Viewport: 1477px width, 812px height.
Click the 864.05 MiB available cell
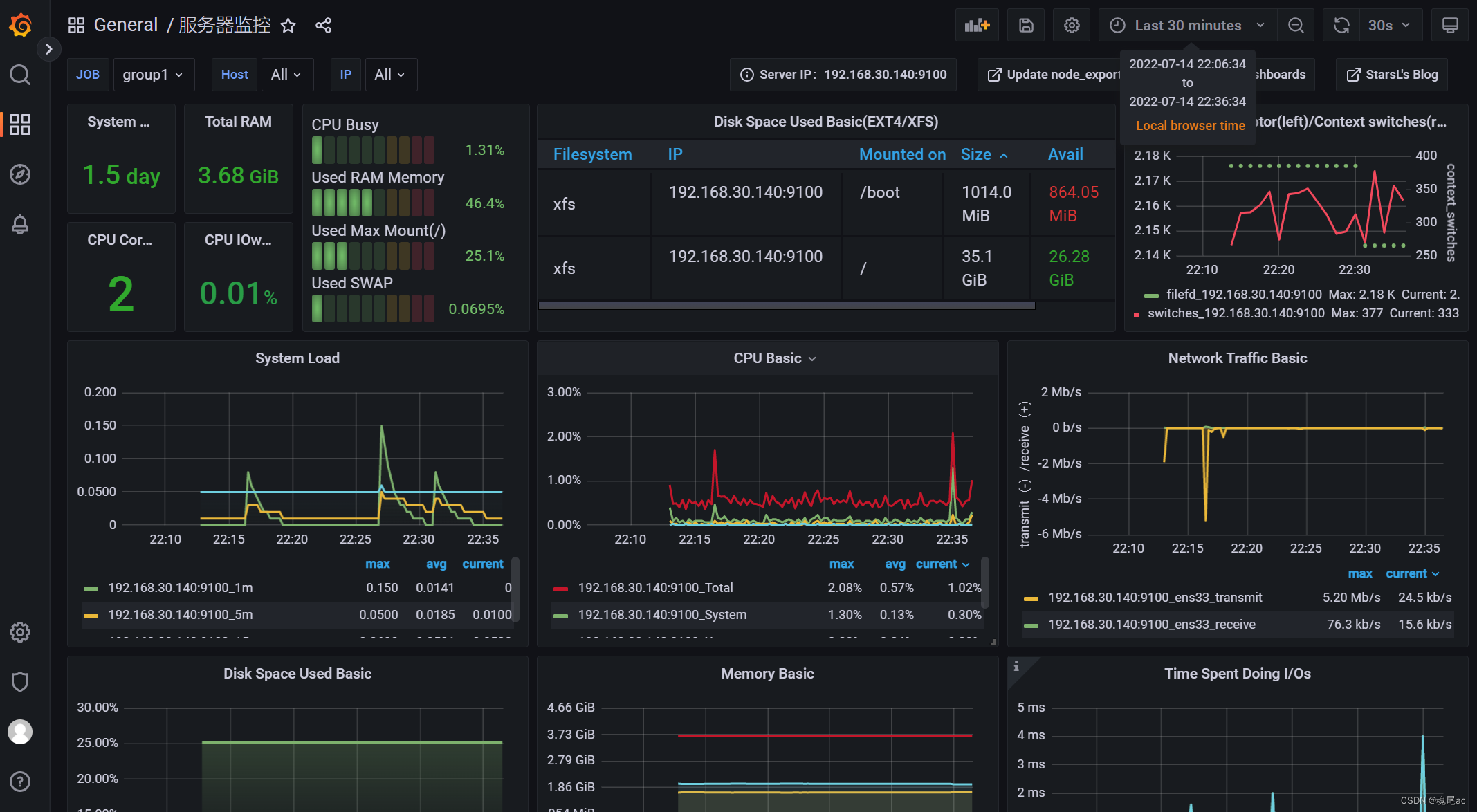[1074, 204]
